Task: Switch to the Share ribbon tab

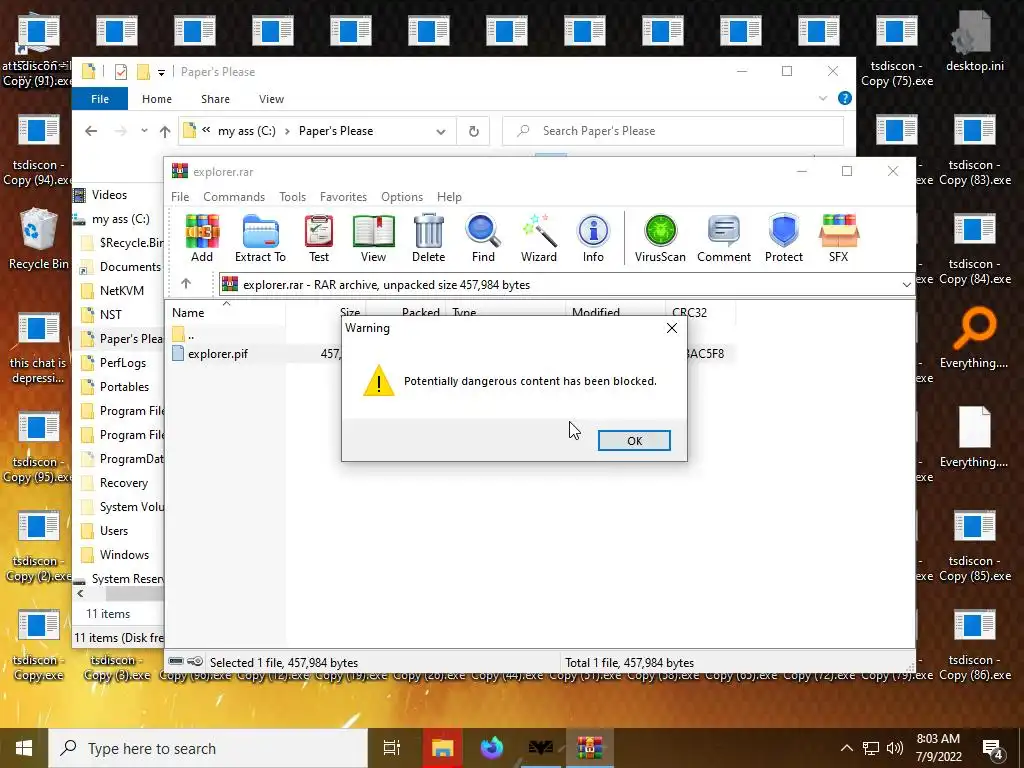Action: (216, 99)
